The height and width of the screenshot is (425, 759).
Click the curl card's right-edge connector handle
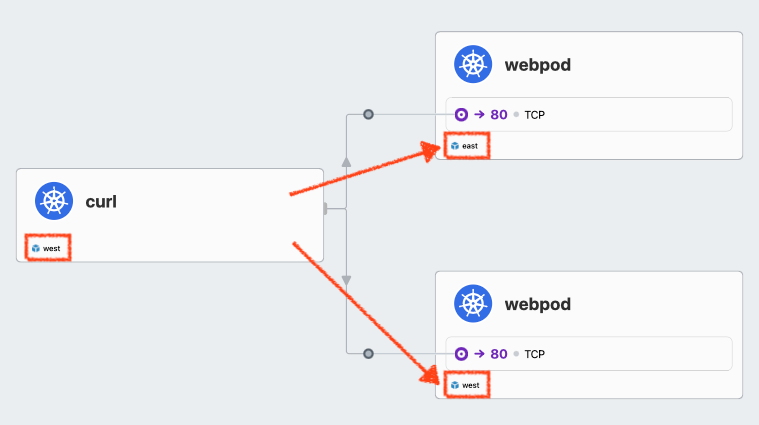(x=325, y=209)
